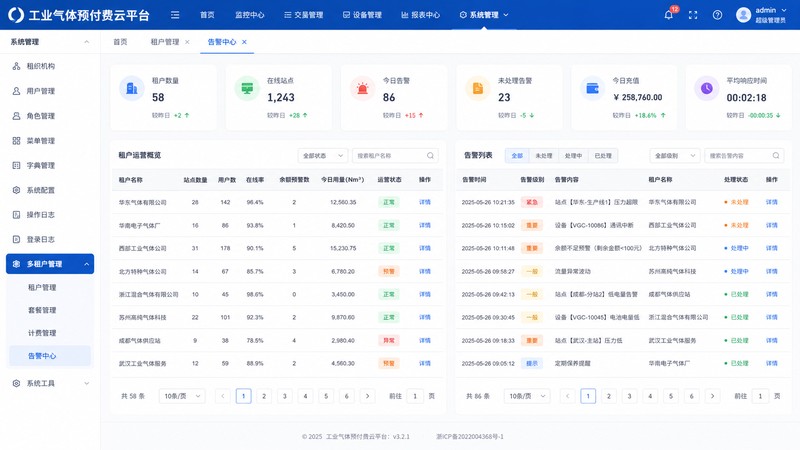Click the 今日告警 siren icon
The height and width of the screenshot is (450, 800).
(x=362, y=88)
